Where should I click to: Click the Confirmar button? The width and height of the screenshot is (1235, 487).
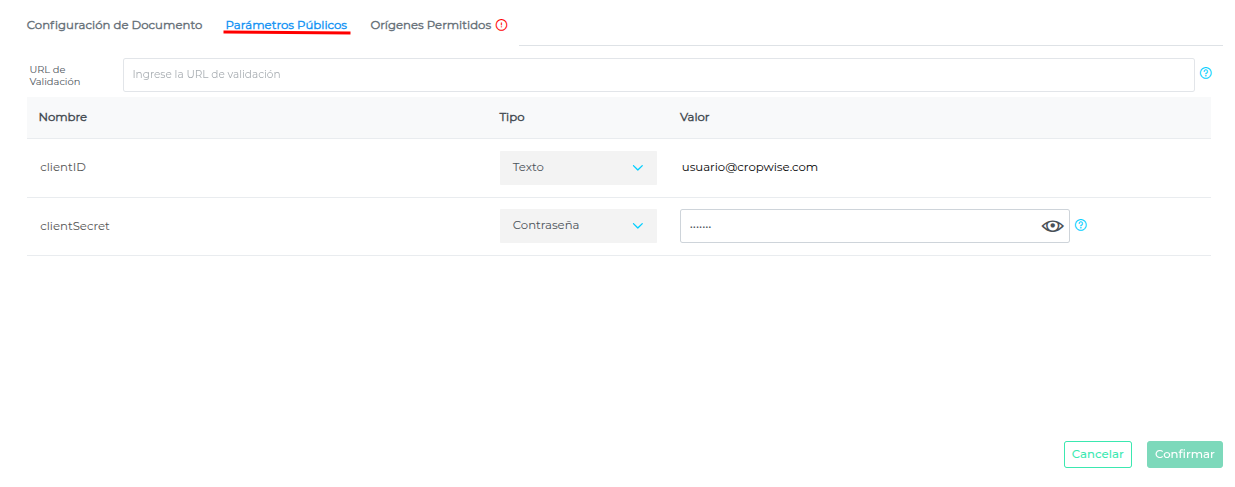click(x=1184, y=454)
